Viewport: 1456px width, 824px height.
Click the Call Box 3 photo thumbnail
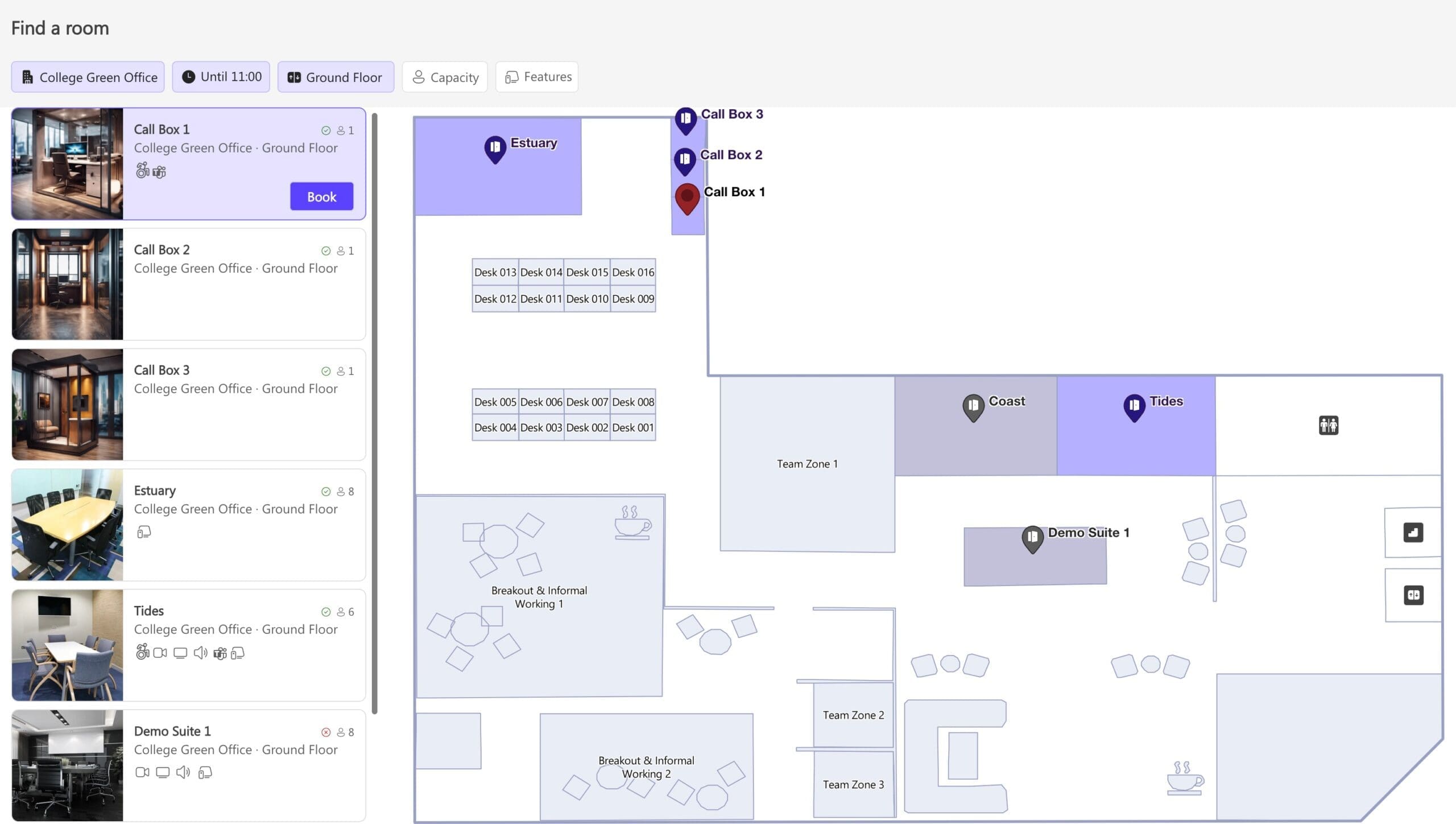point(67,405)
